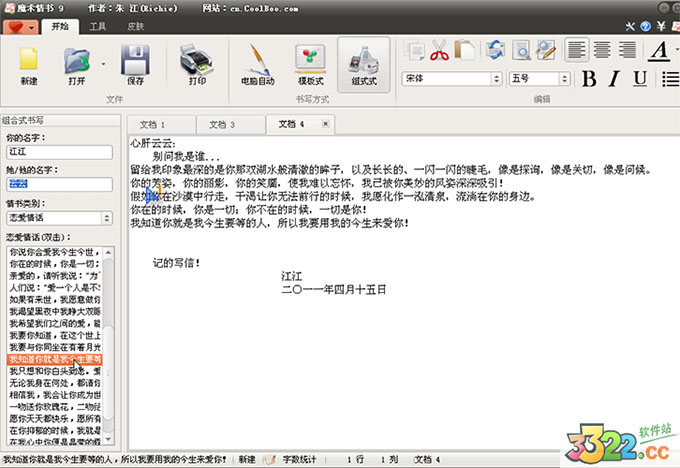Select list row 我希望我们之间的爱
Screen dimensions: 680x468
click(55, 324)
